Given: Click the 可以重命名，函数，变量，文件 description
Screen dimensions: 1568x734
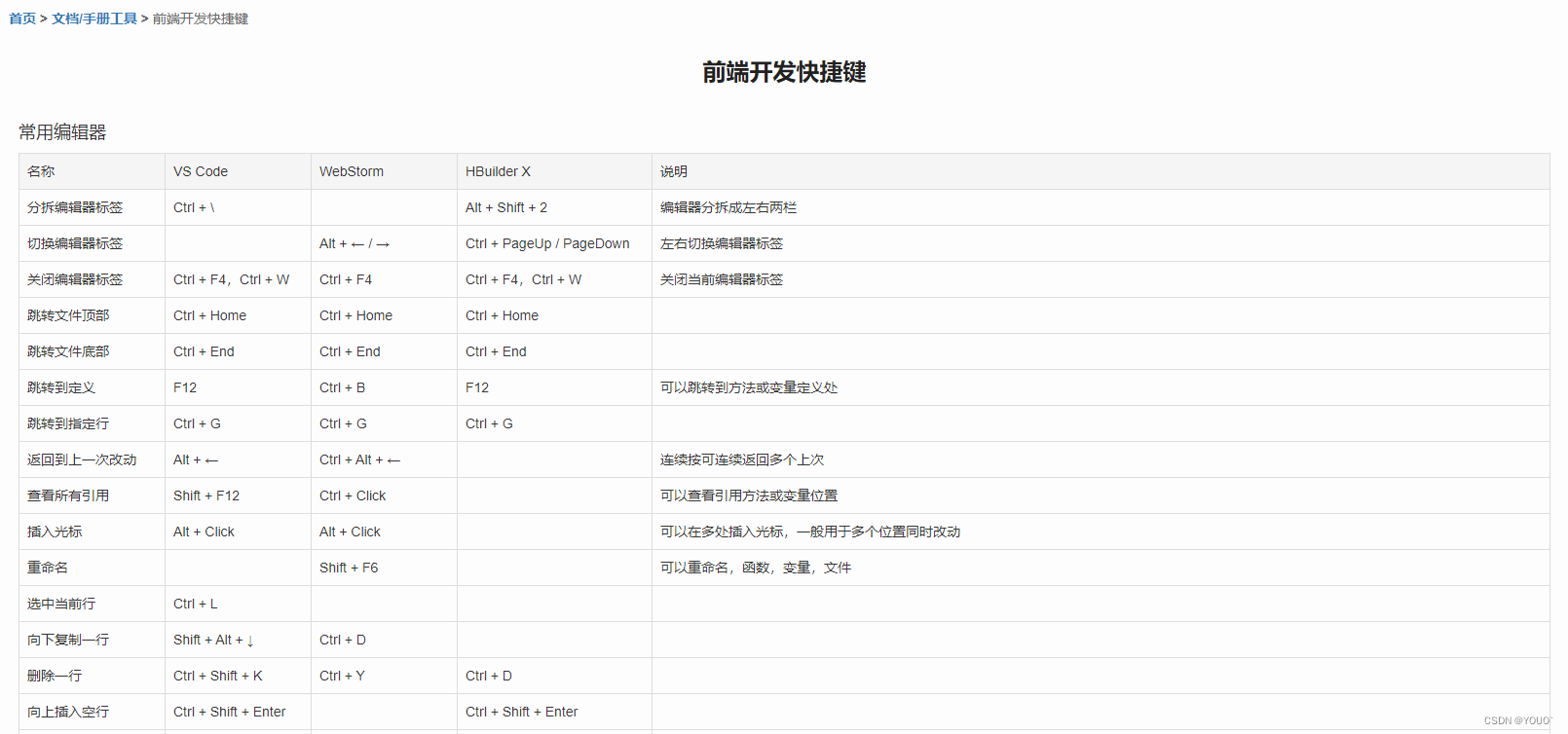Looking at the screenshot, I should click(x=756, y=568).
